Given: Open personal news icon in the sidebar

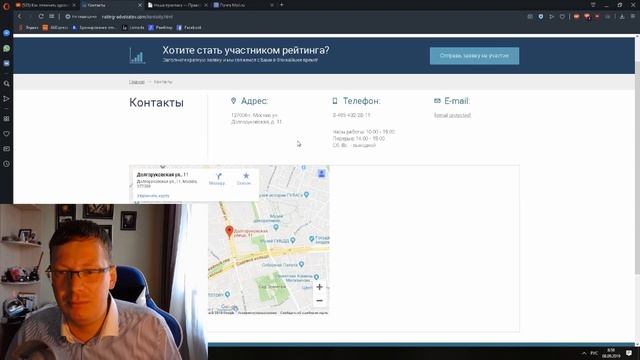Looking at the screenshot, I should pyautogui.click(x=6, y=149).
